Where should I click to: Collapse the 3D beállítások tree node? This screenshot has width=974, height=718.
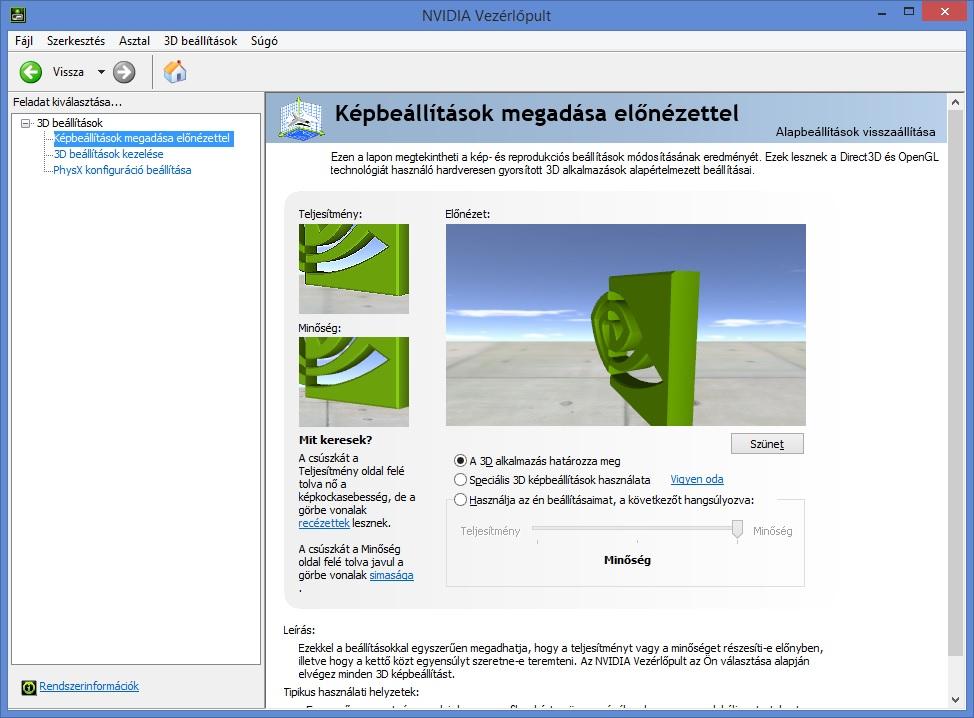[25, 123]
